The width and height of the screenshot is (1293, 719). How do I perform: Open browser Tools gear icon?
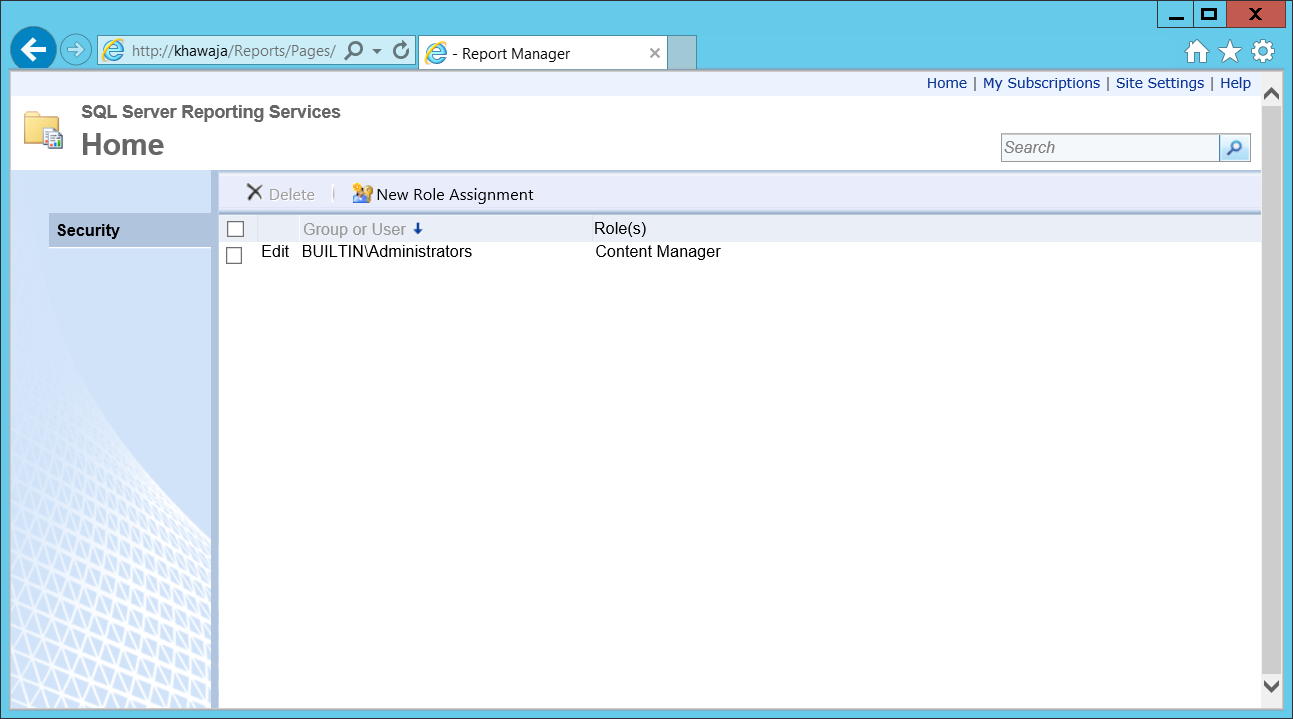pyautogui.click(x=1263, y=52)
